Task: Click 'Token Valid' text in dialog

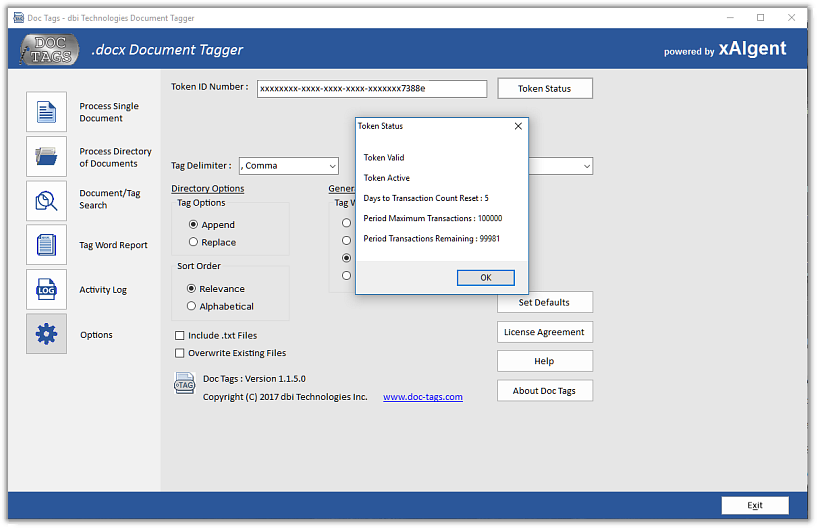Action: (384, 157)
